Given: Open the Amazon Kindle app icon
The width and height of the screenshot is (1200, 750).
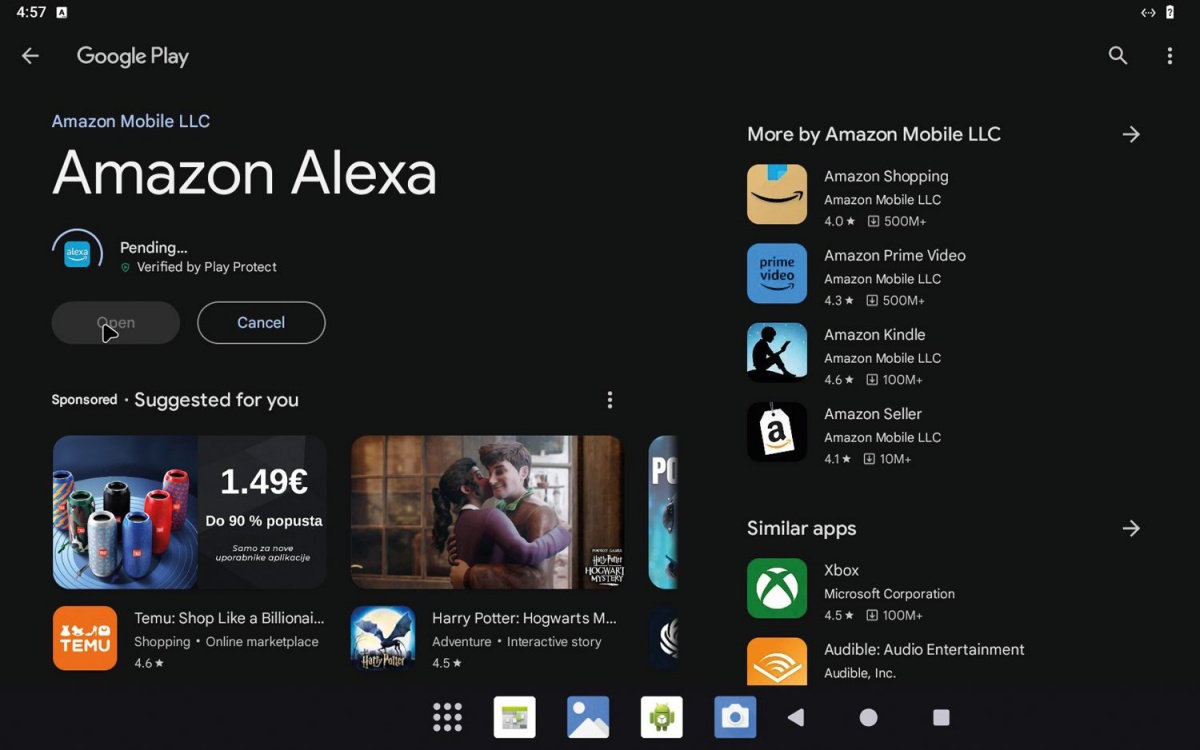Looking at the screenshot, I should (777, 352).
